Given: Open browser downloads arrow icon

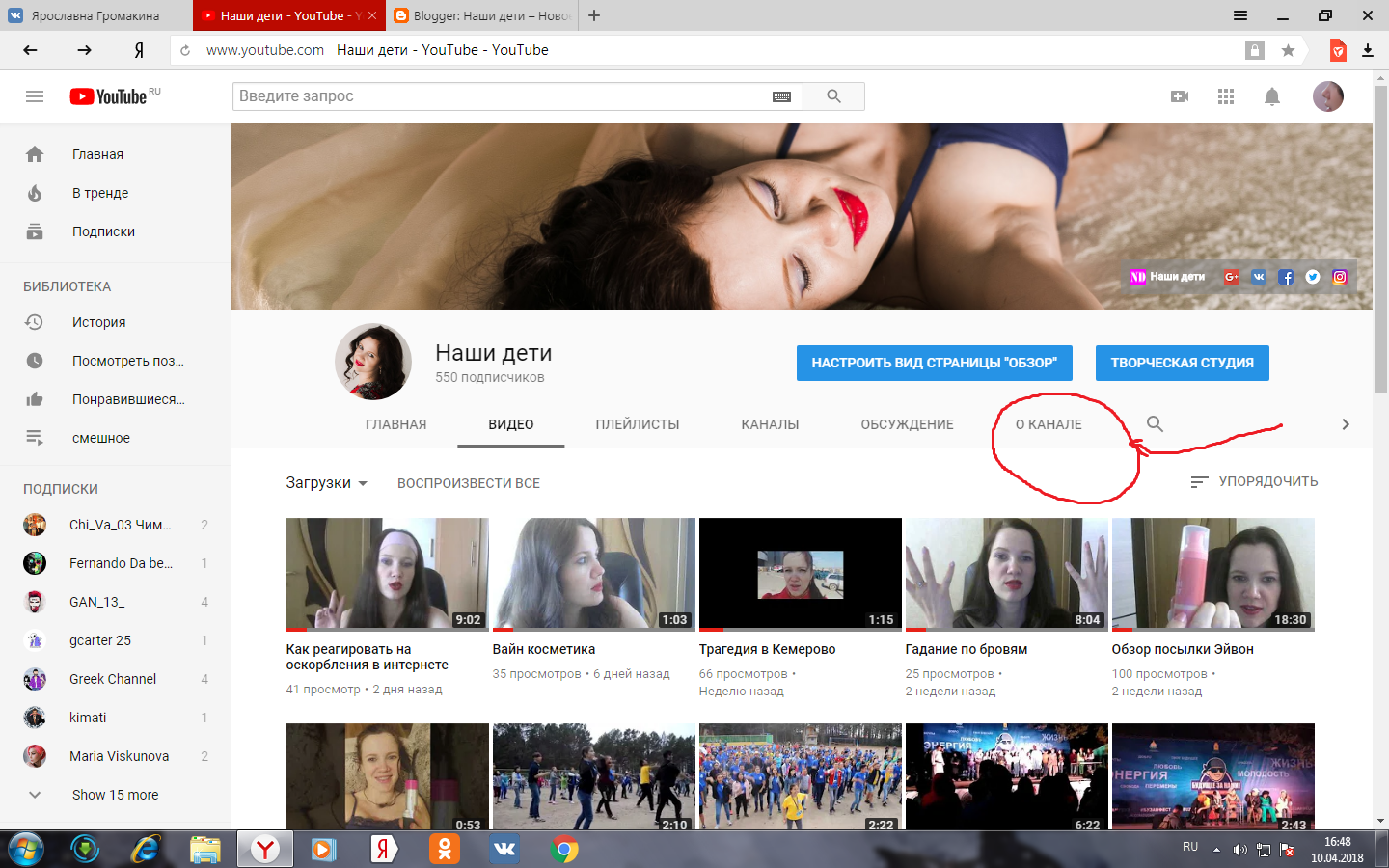Looking at the screenshot, I should point(1368,50).
